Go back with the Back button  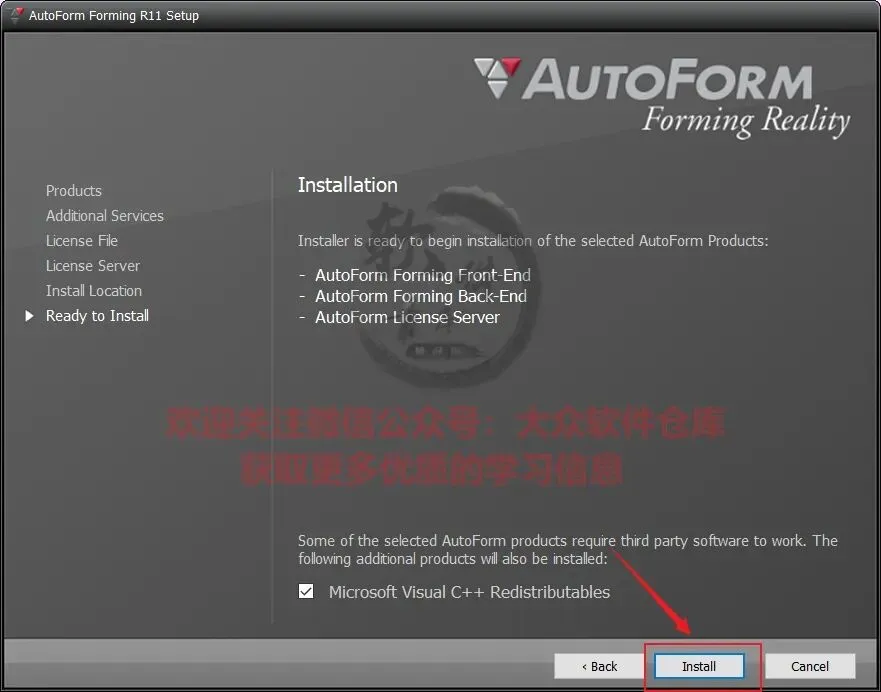click(599, 666)
